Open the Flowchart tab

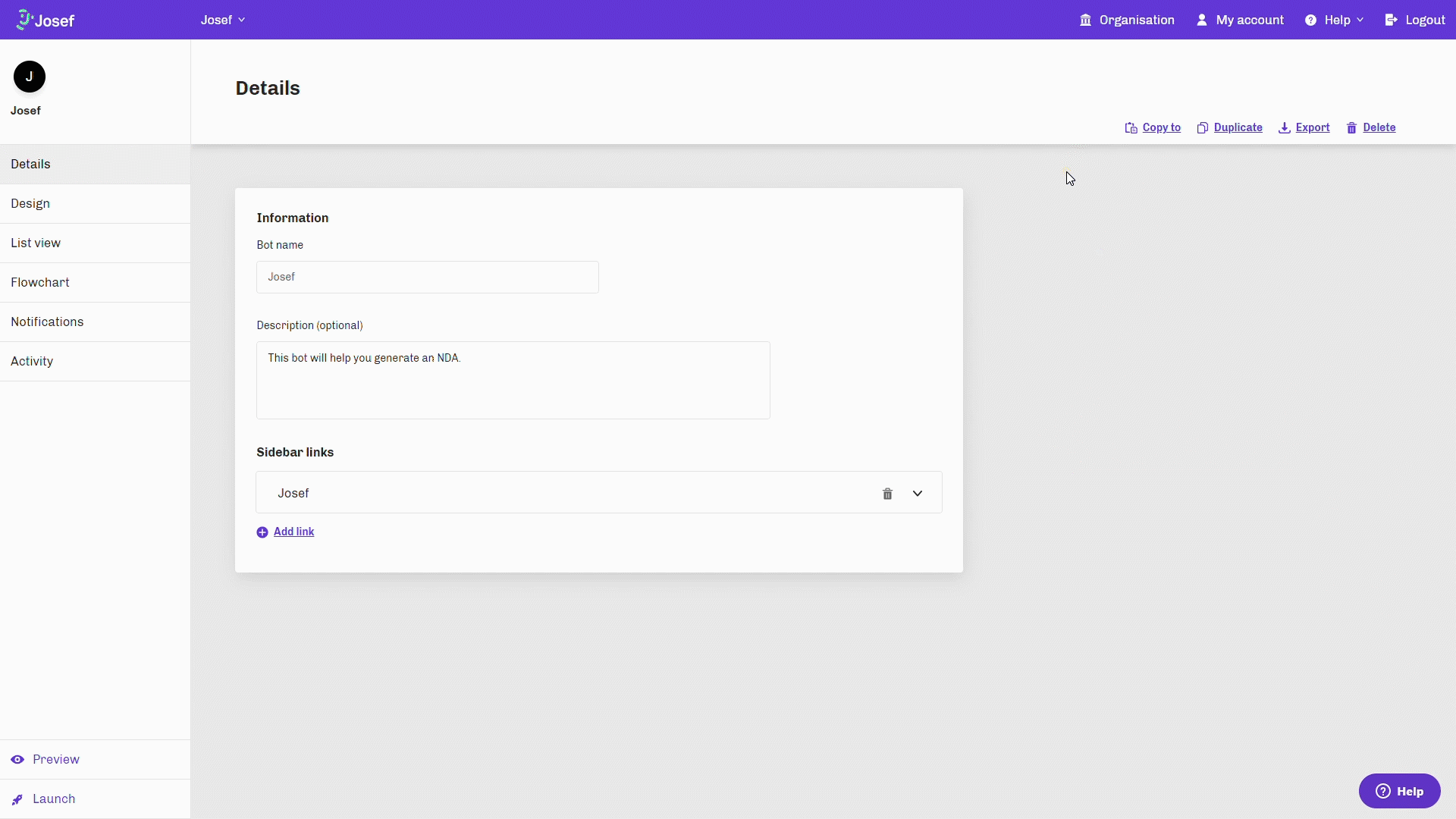click(95, 282)
